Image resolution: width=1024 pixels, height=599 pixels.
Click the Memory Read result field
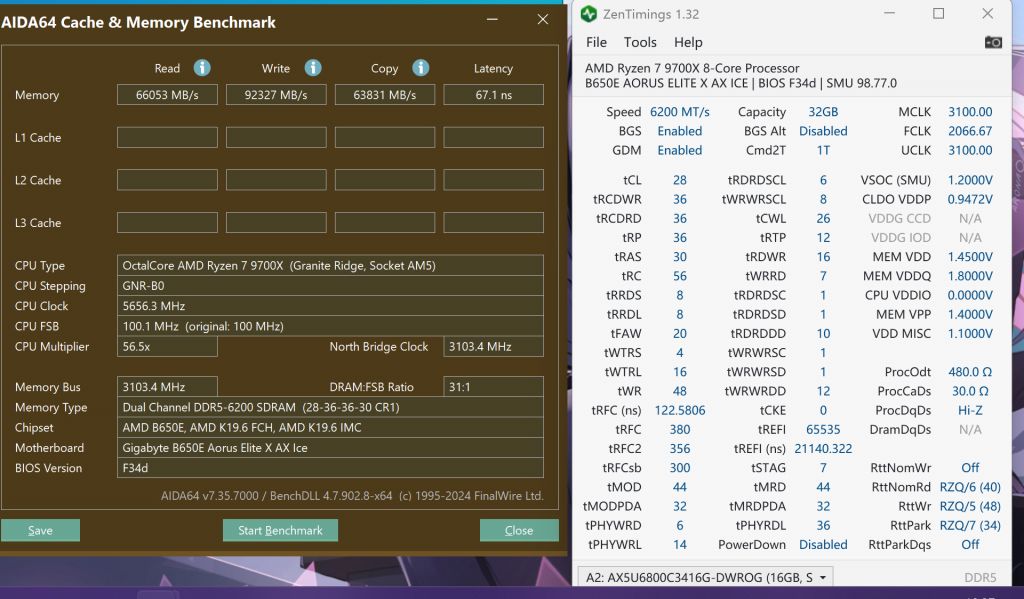[167, 95]
